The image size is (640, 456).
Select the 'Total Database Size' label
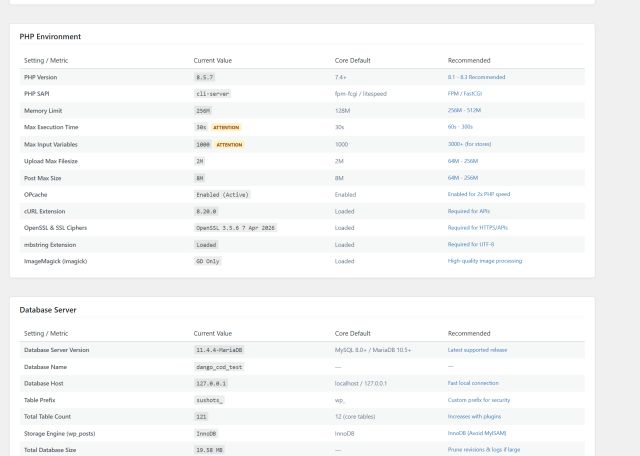[50, 450]
